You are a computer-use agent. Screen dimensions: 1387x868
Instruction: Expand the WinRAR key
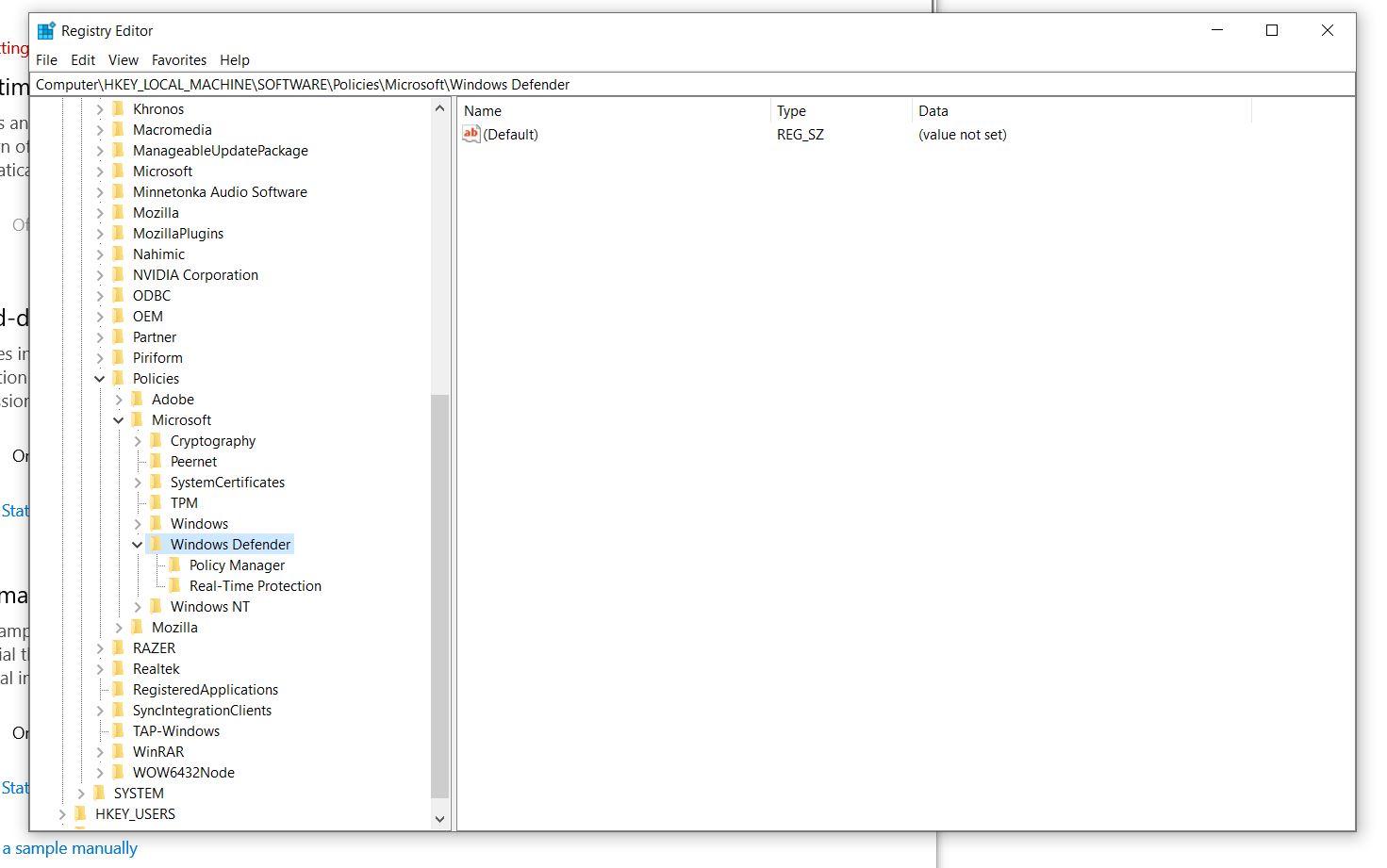point(100,751)
